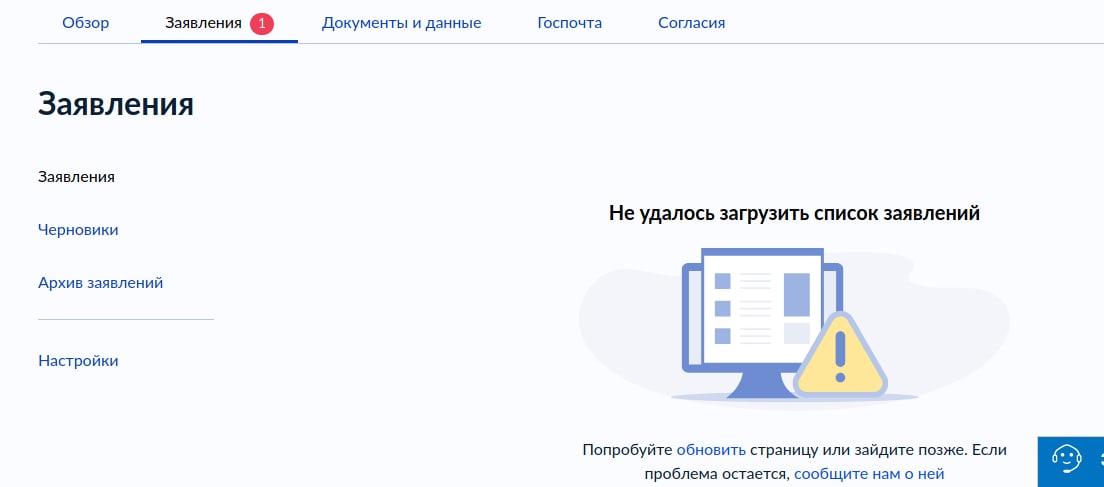Switch to the Обзор tab

click(x=86, y=23)
